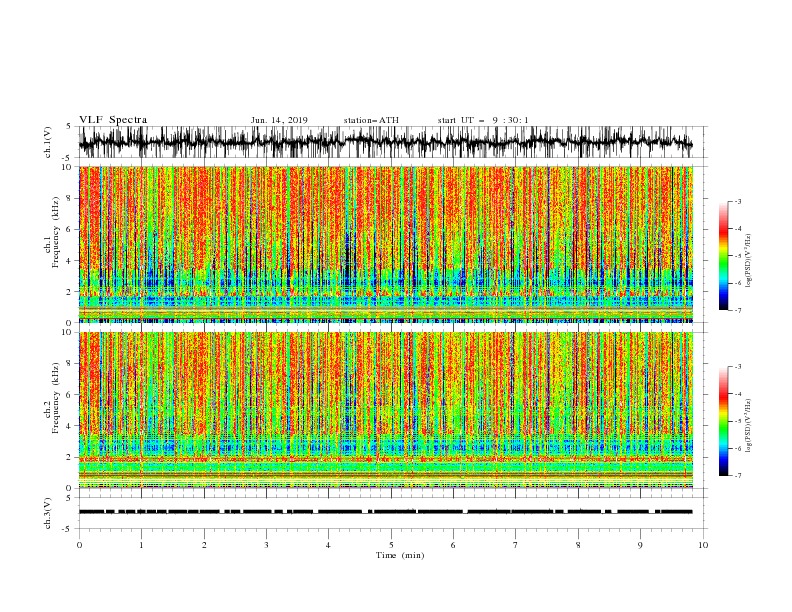This screenshot has height=612, width=792.
Task: Click the "-3" tick on the ch.1 color bar
Action: tap(738, 201)
